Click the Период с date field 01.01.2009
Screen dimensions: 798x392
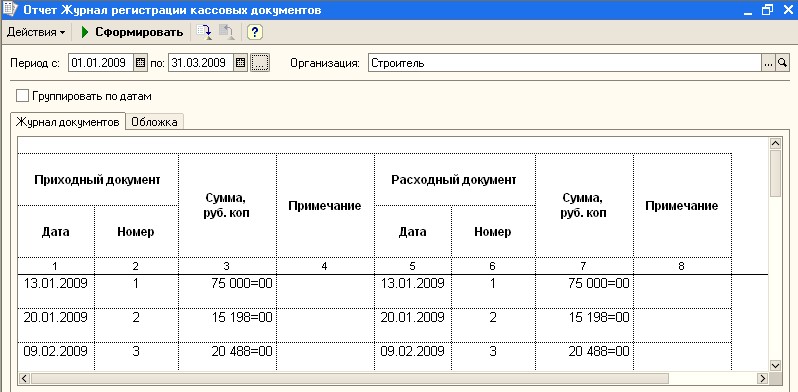[100, 63]
